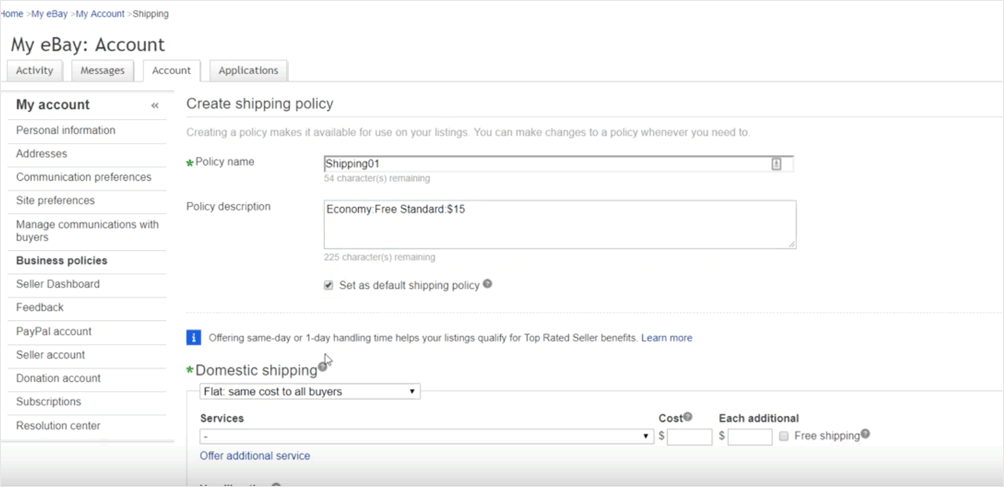Switch to the Activity tab
This screenshot has width=1004, height=487.
(x=35, y=70)
